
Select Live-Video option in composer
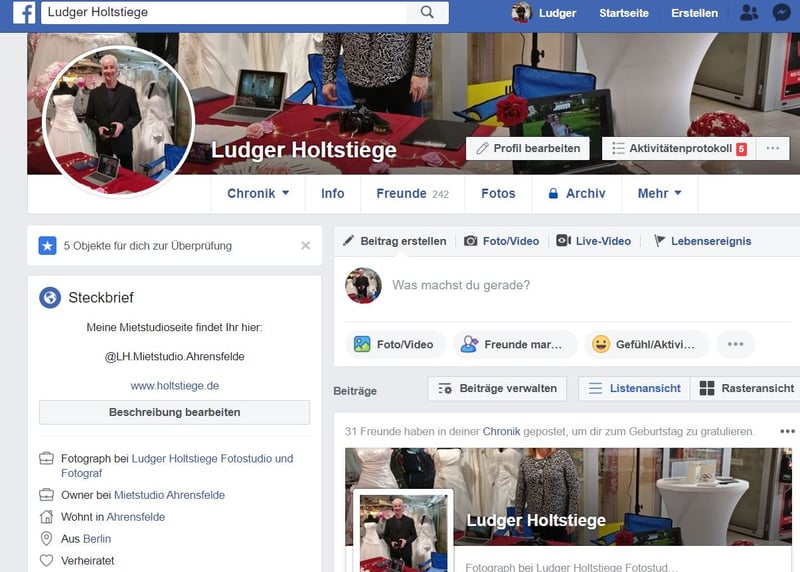(x=594, y=241)
